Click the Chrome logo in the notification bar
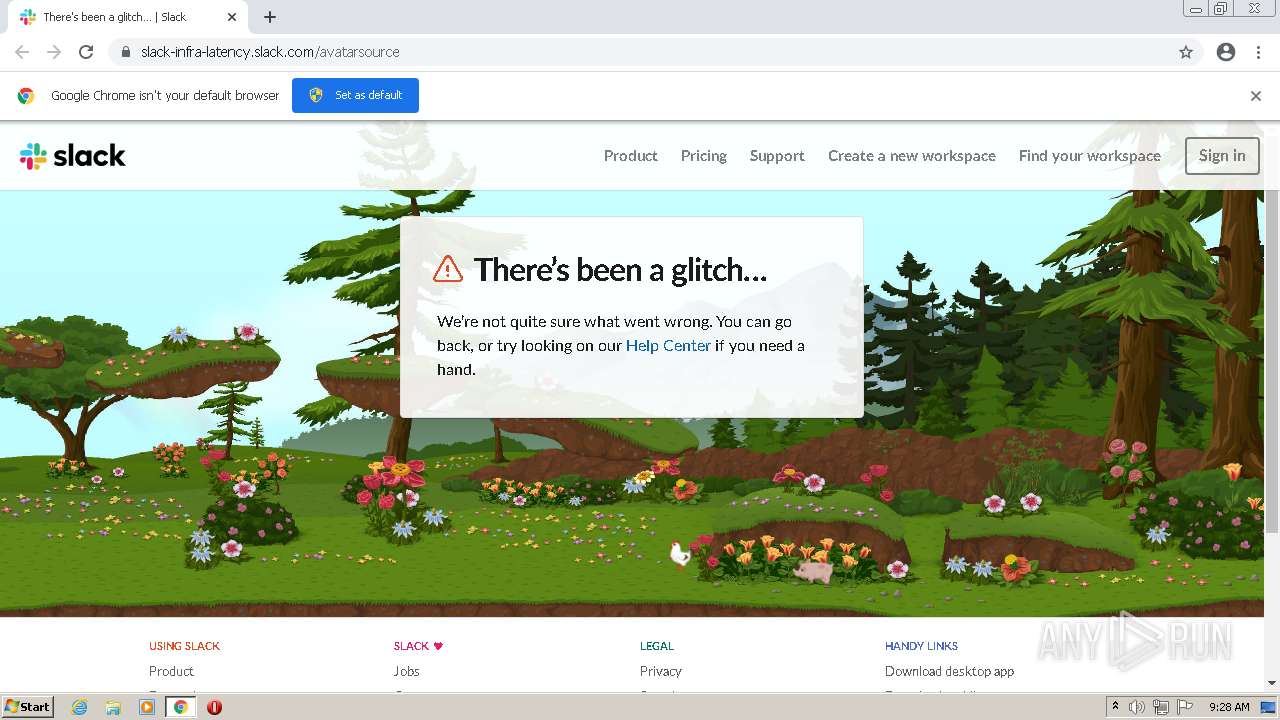 coord(26,96)
